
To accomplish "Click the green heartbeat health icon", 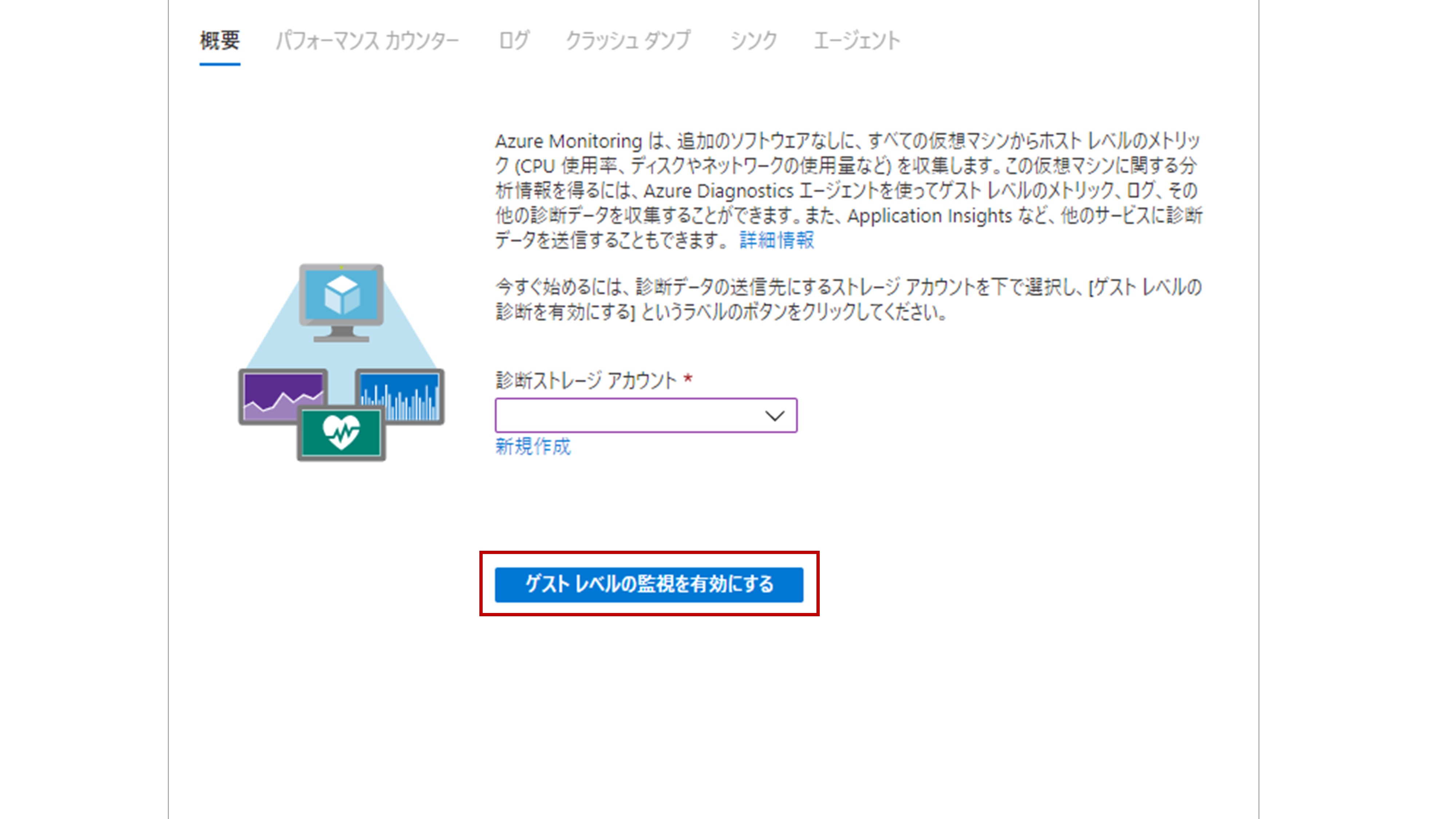I will click(341, 434).
